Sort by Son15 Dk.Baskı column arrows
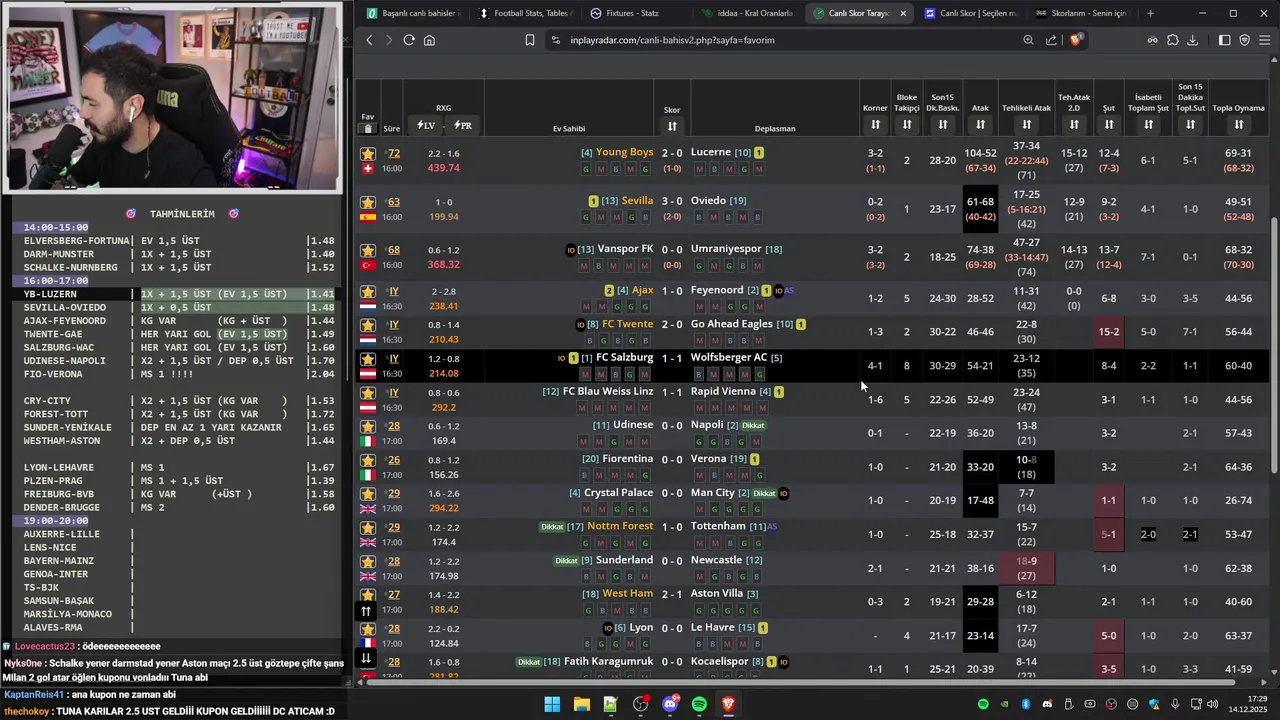The width and height of the screenshot is (1280, 720). (x=943, y=124)
